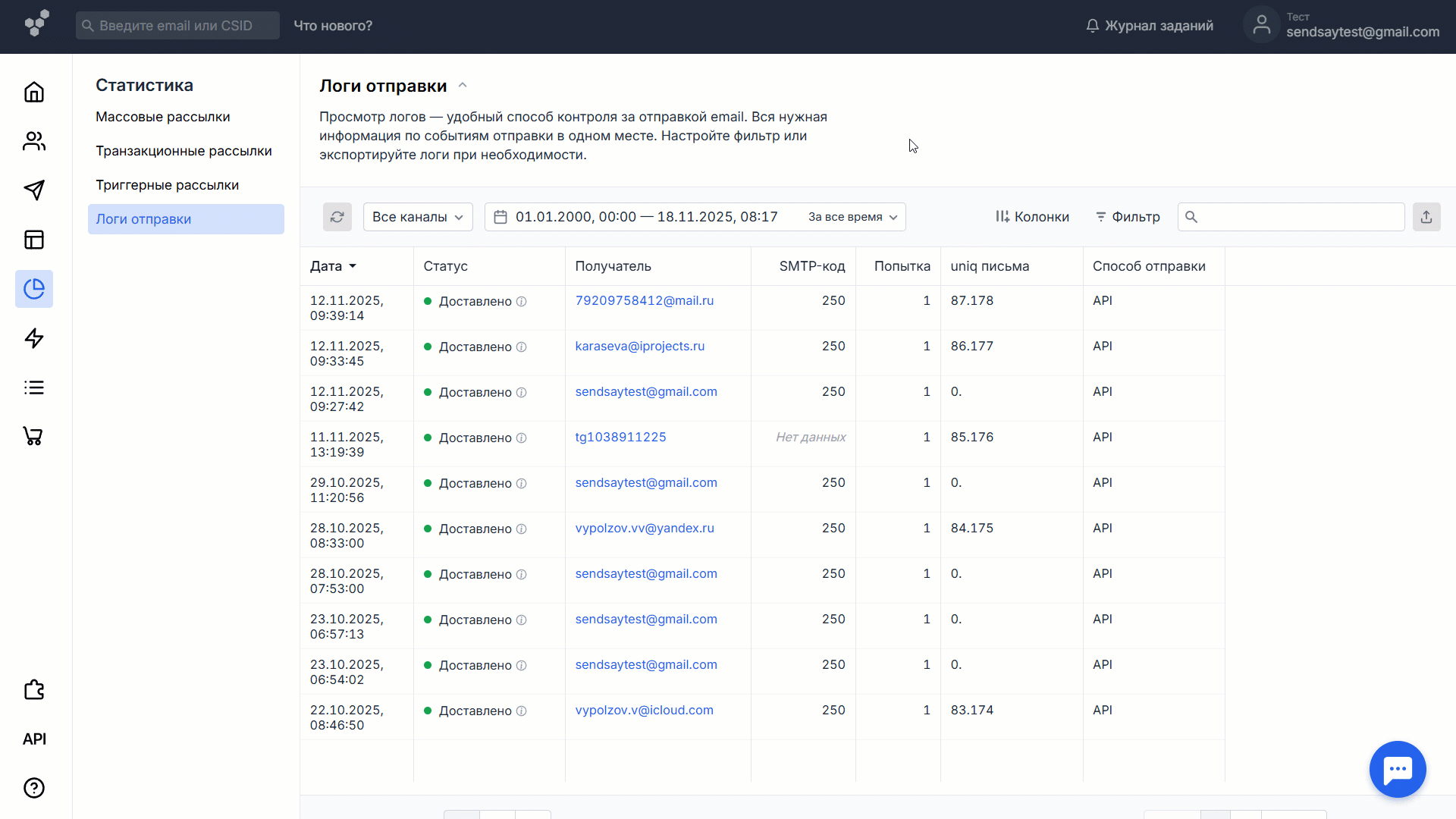
Task: Click the log search input field
Action: [1297, 217]
